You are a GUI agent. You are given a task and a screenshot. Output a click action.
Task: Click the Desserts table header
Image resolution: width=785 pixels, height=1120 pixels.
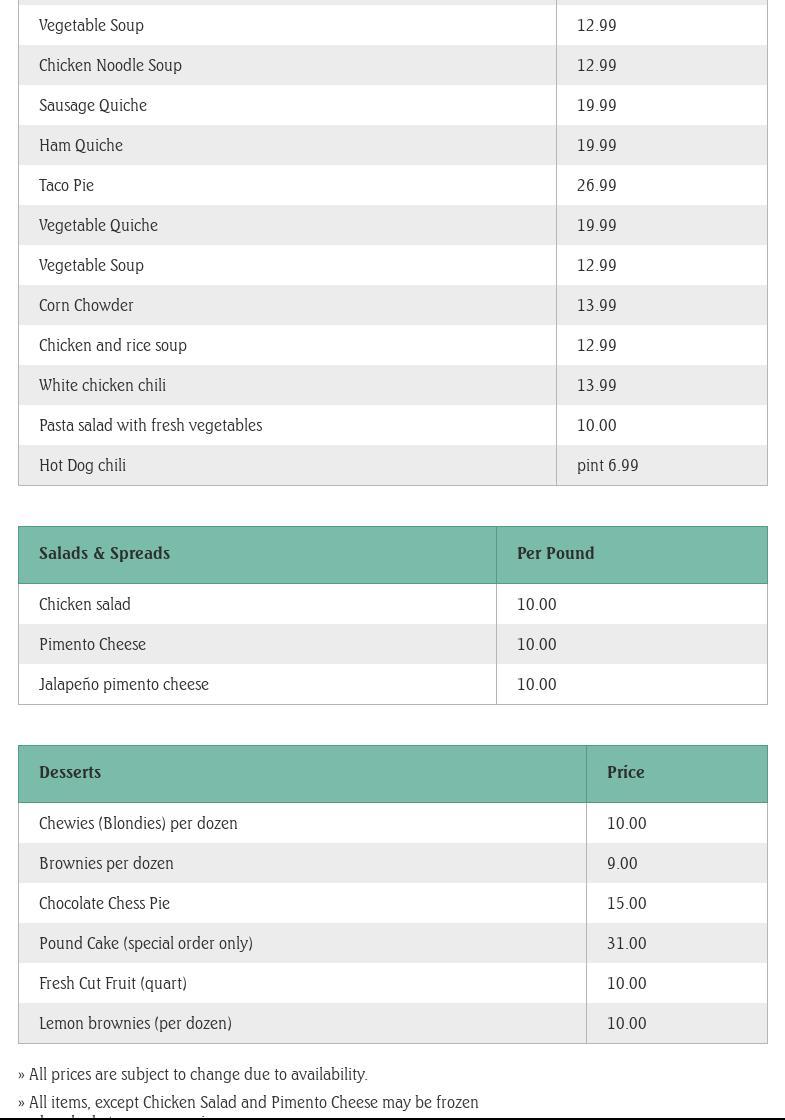tap(70, 773)
